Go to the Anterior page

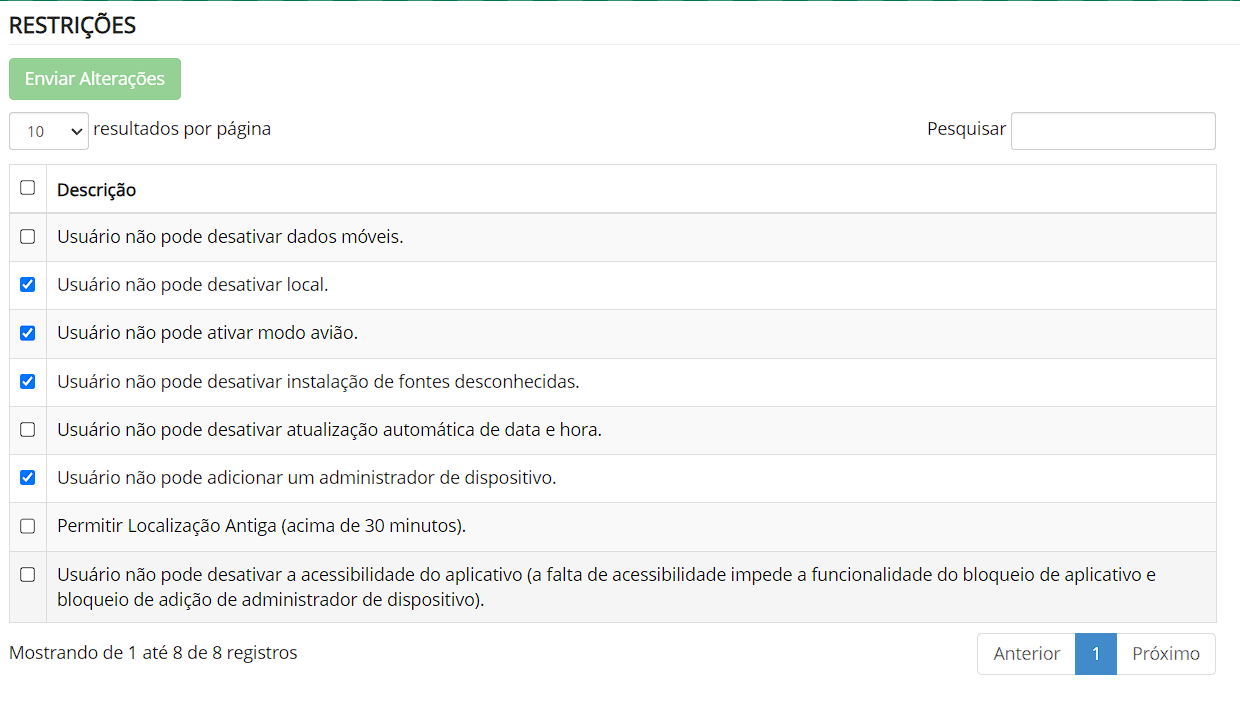[1026, 654]
